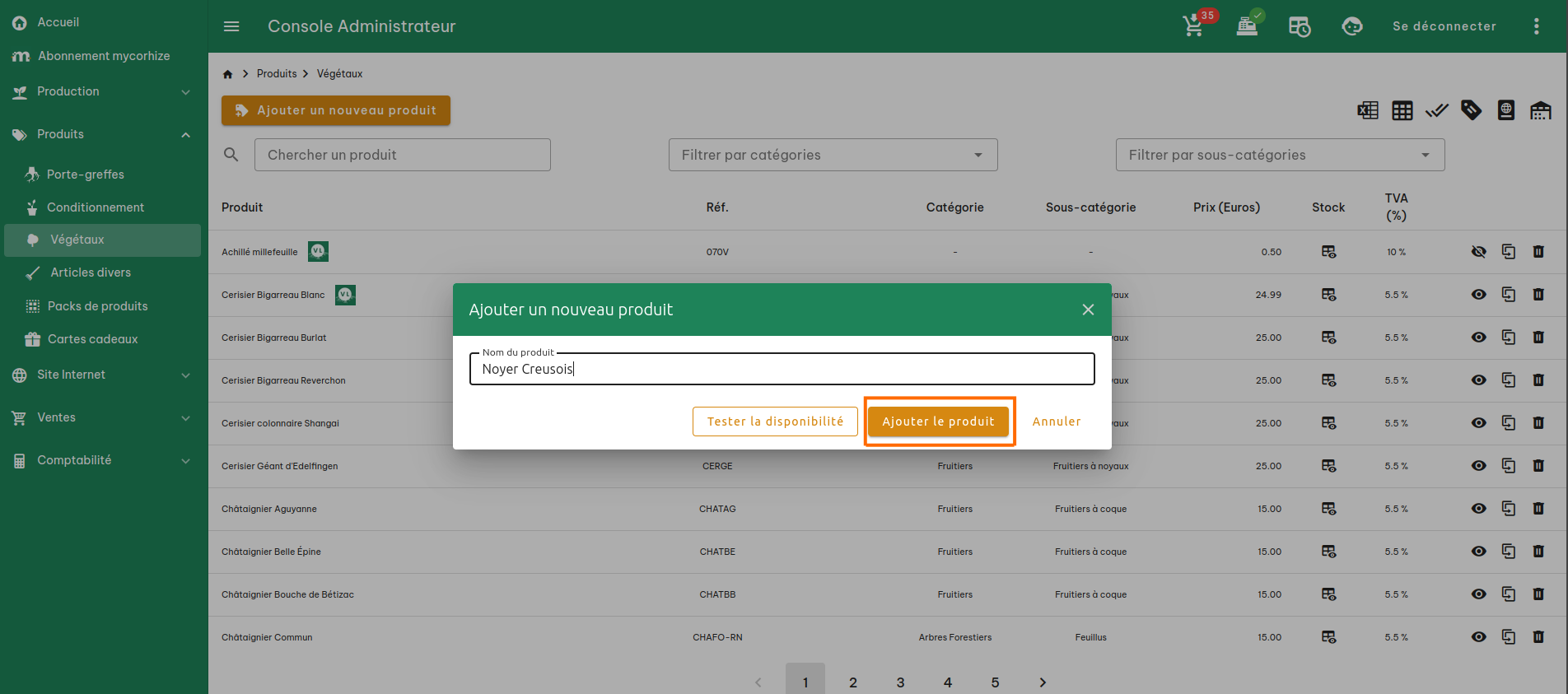Click the three-dot more options menu

[1536, 26]
